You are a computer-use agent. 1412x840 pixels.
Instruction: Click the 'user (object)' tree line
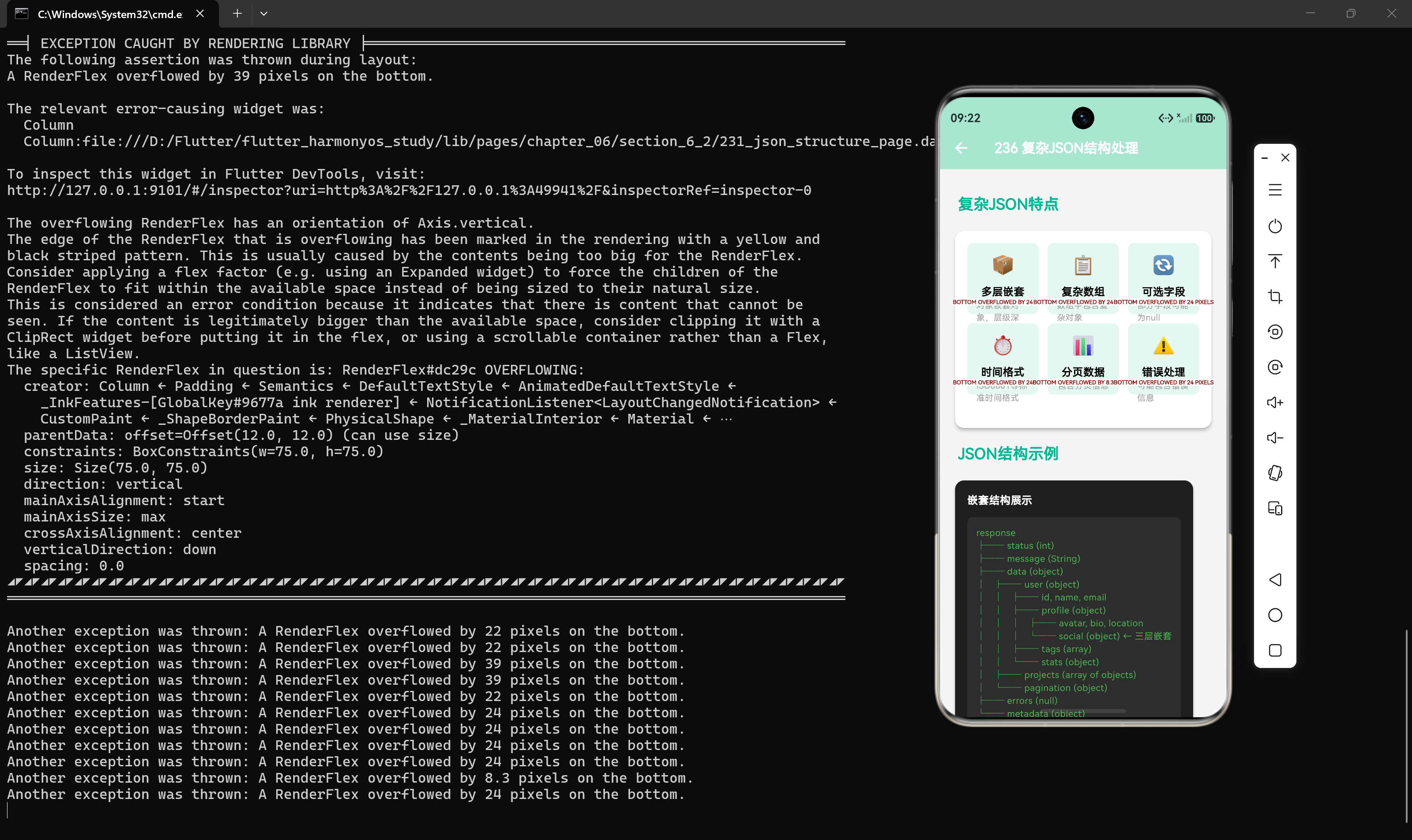pyautogui.click(x=1051, y=585)
